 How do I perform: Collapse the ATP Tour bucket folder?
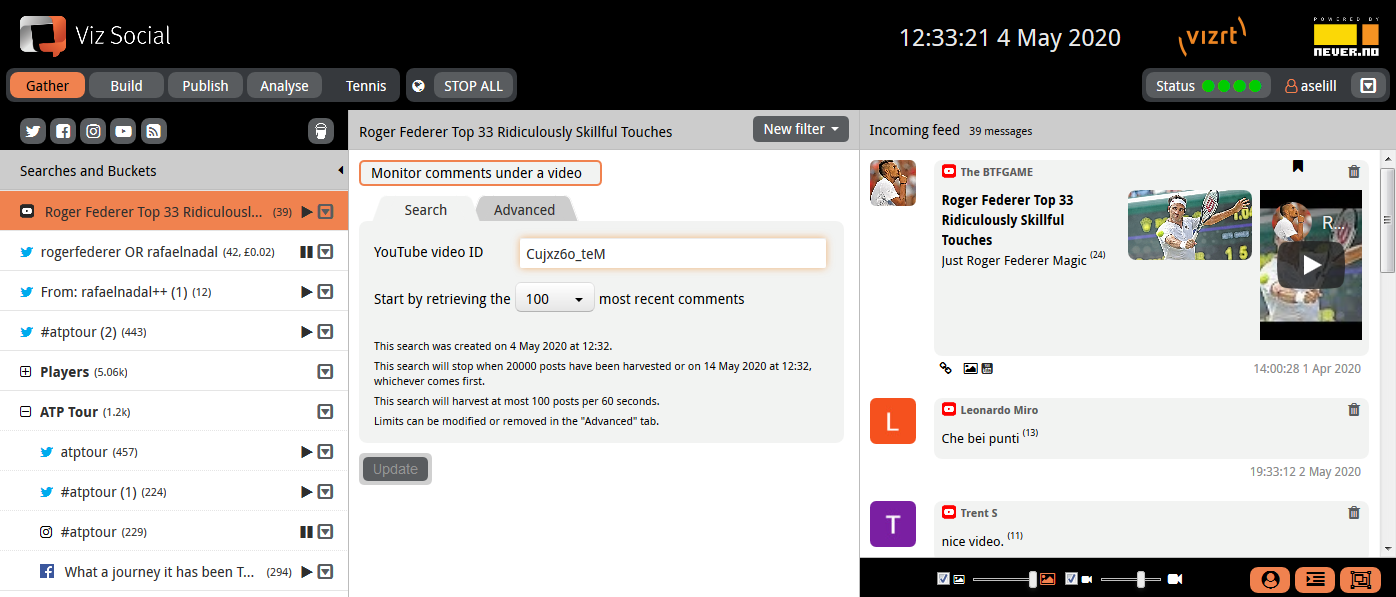(x=26, y=412)
